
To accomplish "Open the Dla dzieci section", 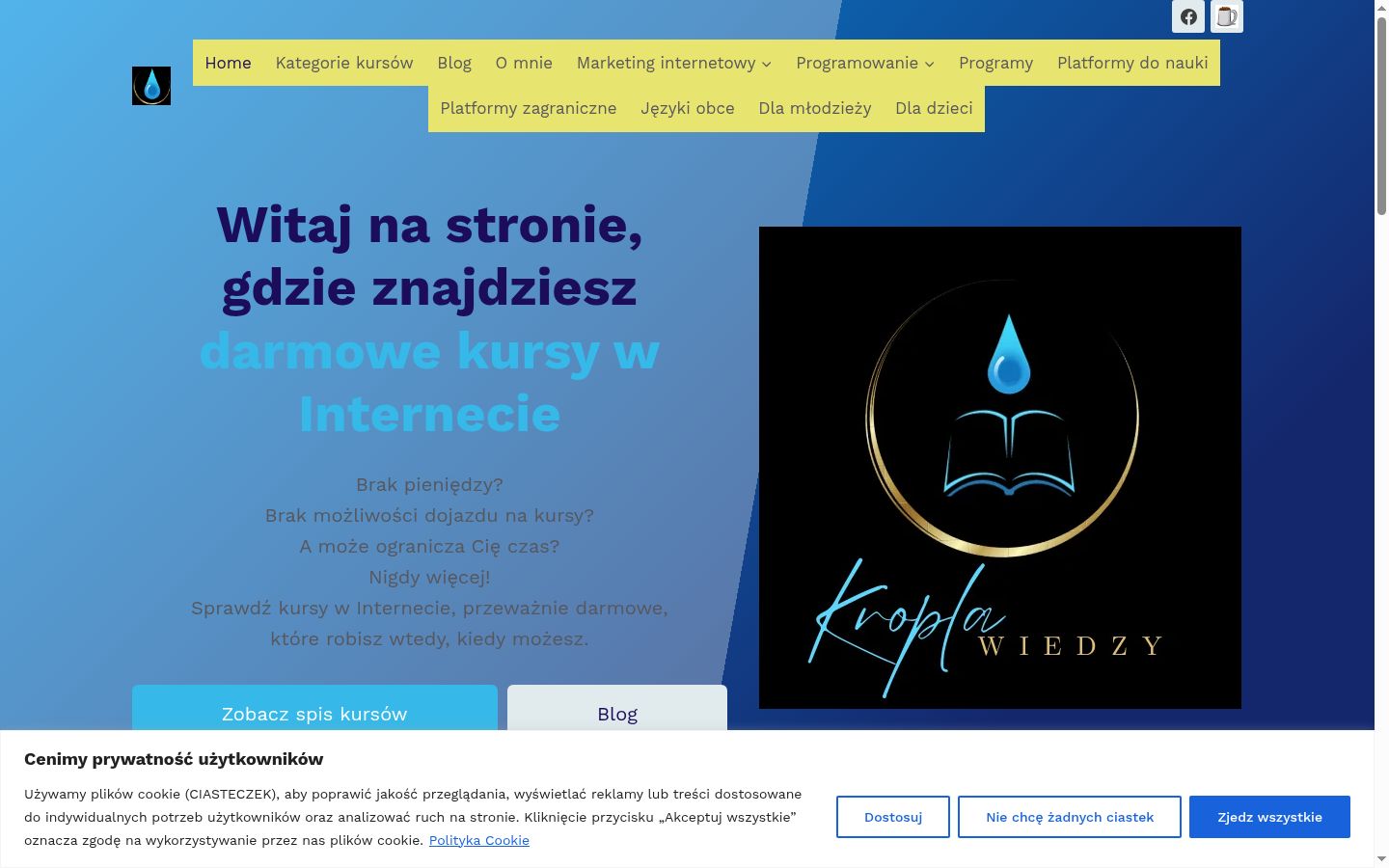I will click(934, 108).
